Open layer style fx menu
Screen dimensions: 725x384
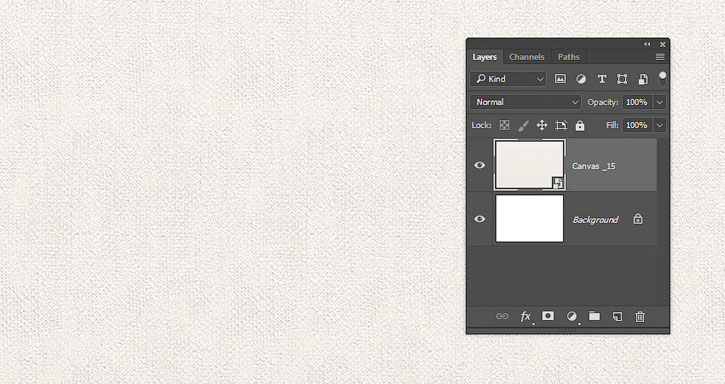point(526,317)
